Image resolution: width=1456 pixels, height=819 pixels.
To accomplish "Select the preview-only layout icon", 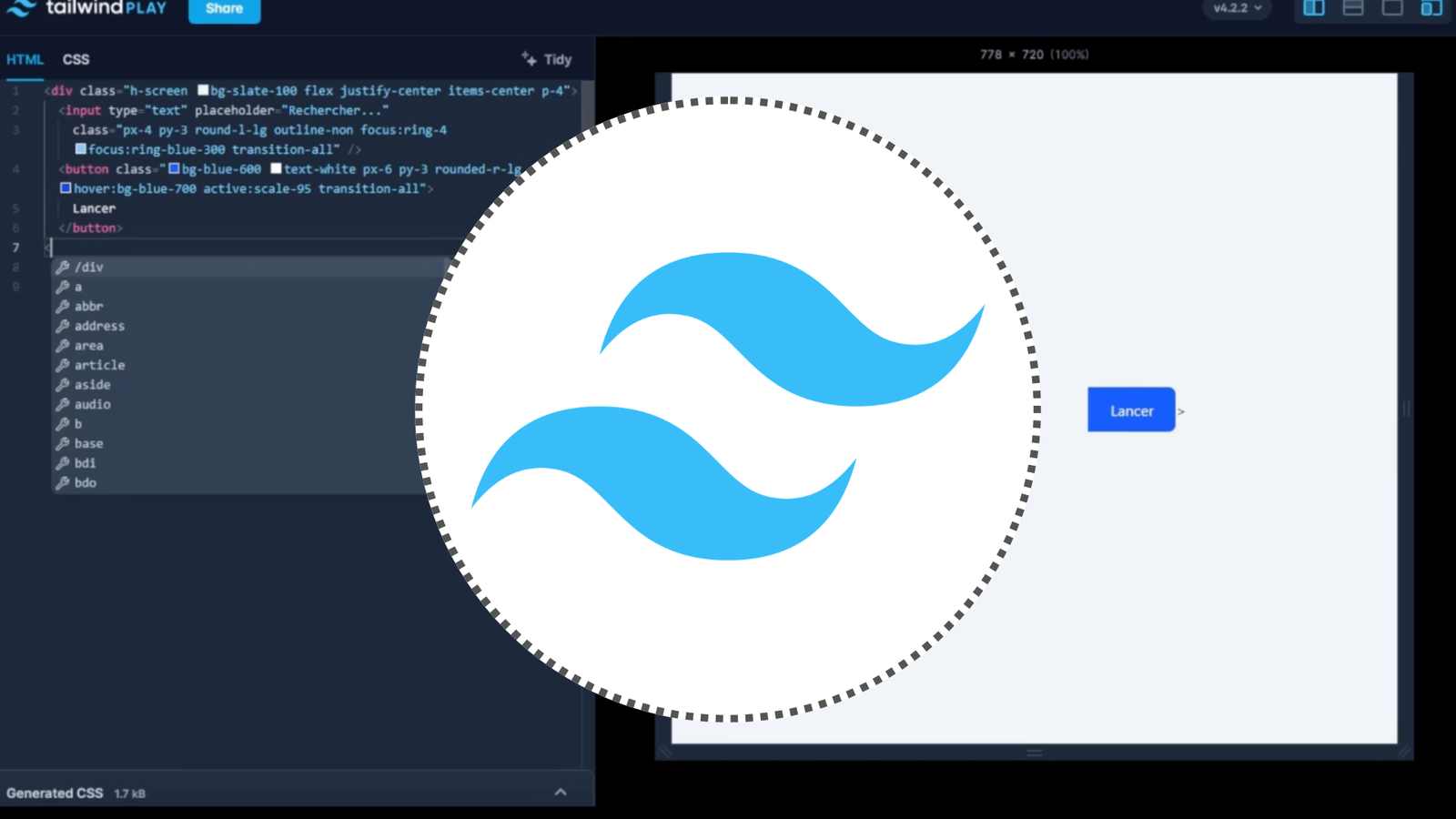I will [1392, 8].
